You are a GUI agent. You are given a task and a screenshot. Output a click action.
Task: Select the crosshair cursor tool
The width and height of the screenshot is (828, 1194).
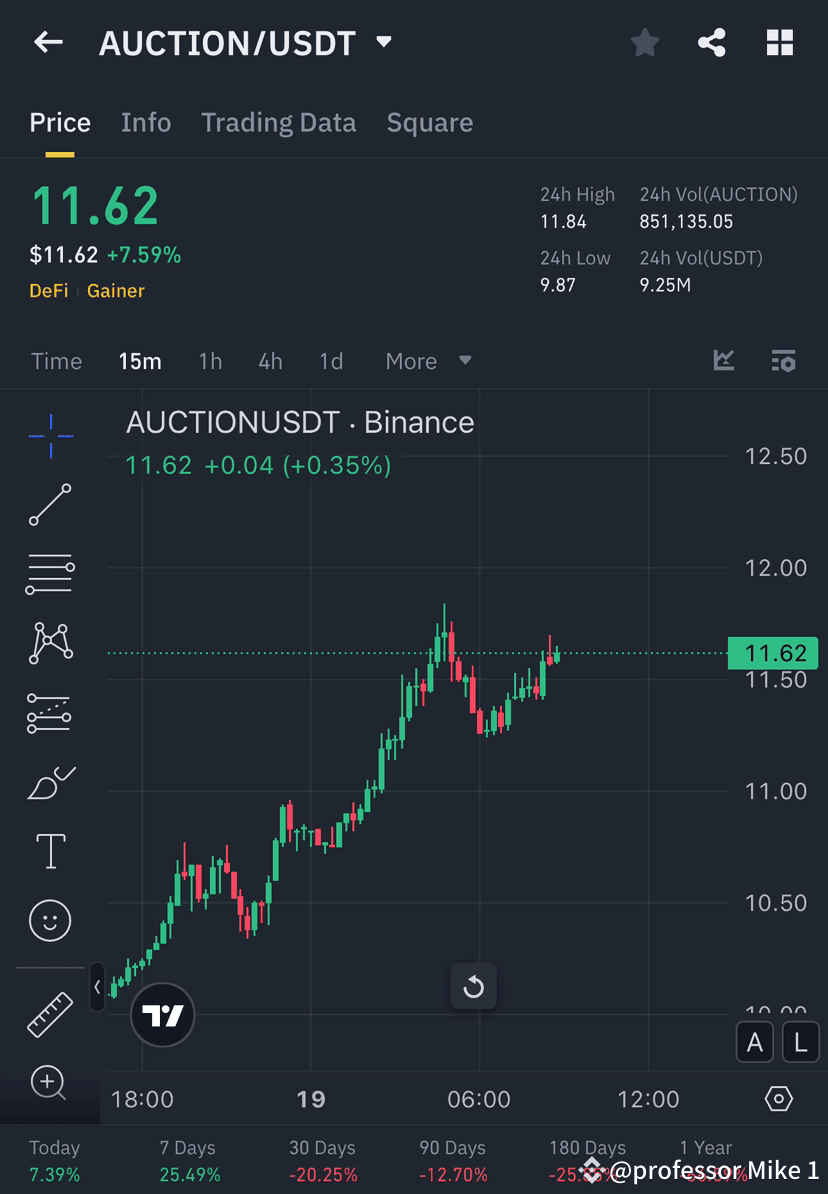pyautogui.click(x=50, y=435)
